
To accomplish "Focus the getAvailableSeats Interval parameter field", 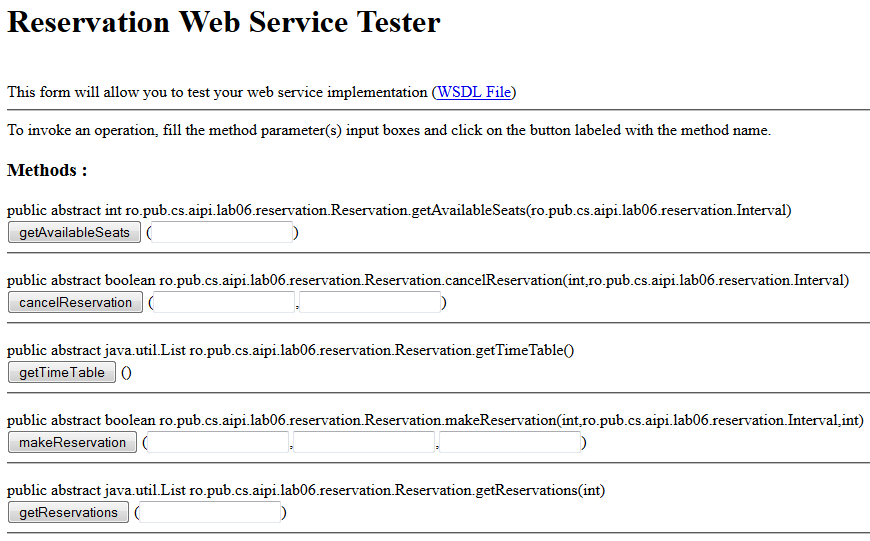I will (222, 232).
